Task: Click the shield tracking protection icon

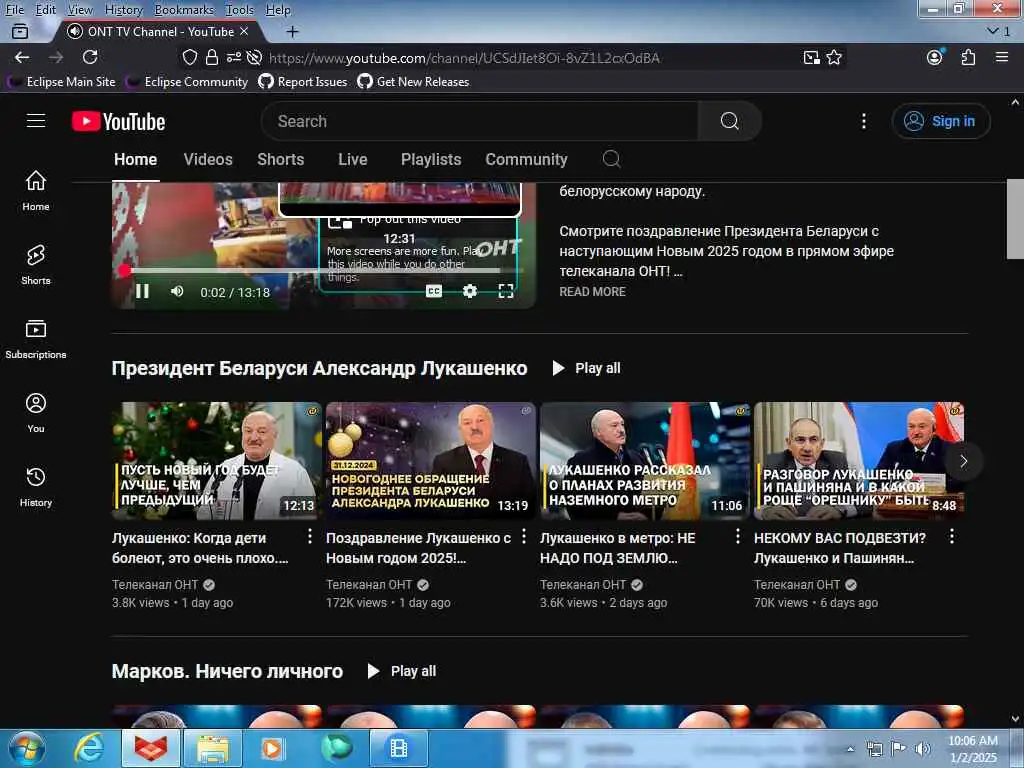Action: (x=189, y=57)
